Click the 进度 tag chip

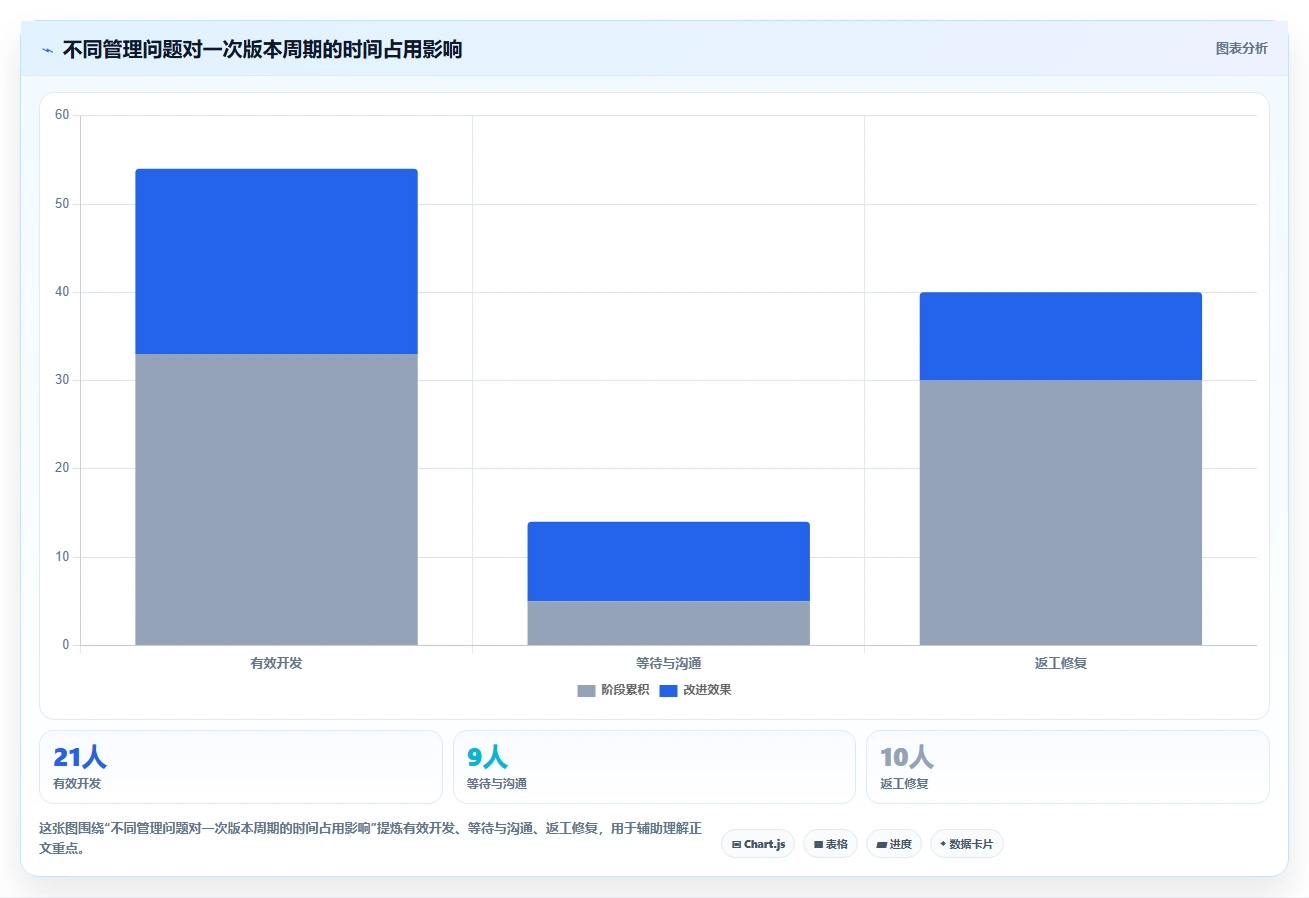point(894,844)
